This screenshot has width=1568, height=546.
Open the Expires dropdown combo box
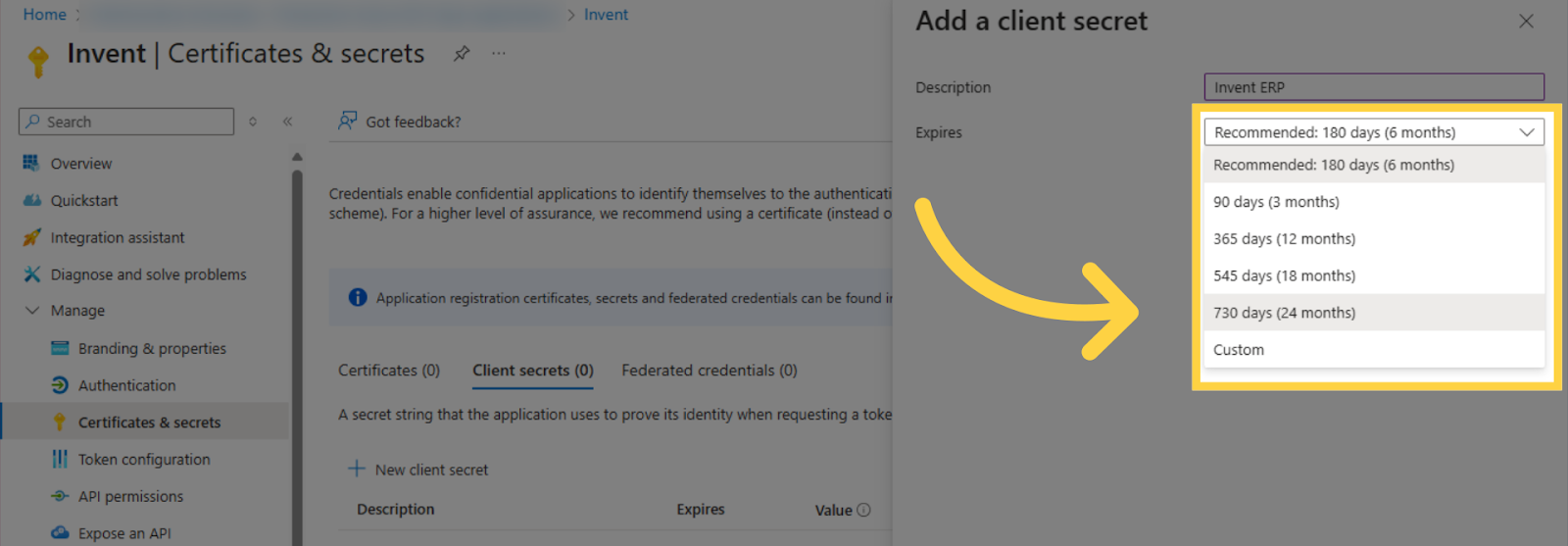coord(1374,132)
